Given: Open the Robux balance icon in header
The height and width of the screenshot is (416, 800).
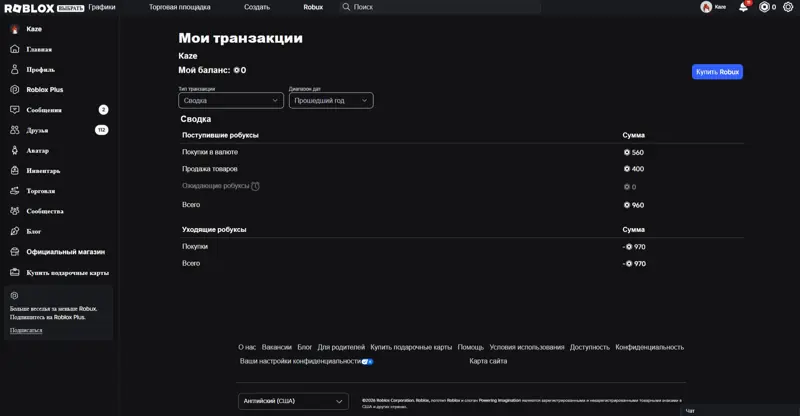Looking at the screenshot, I should (764, 7).
